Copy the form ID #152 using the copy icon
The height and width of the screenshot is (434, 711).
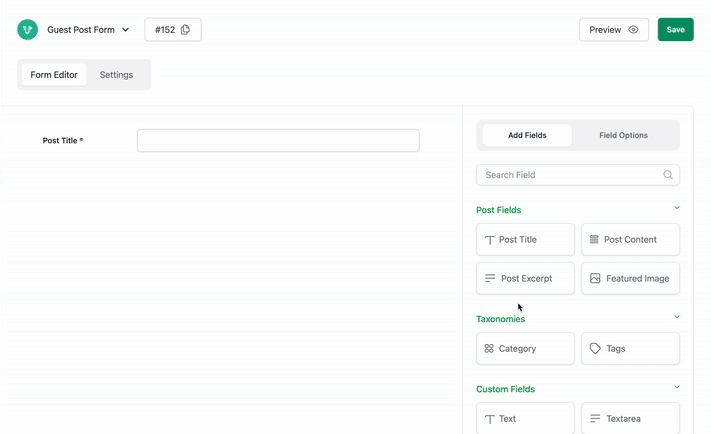[x=185, y=29]
